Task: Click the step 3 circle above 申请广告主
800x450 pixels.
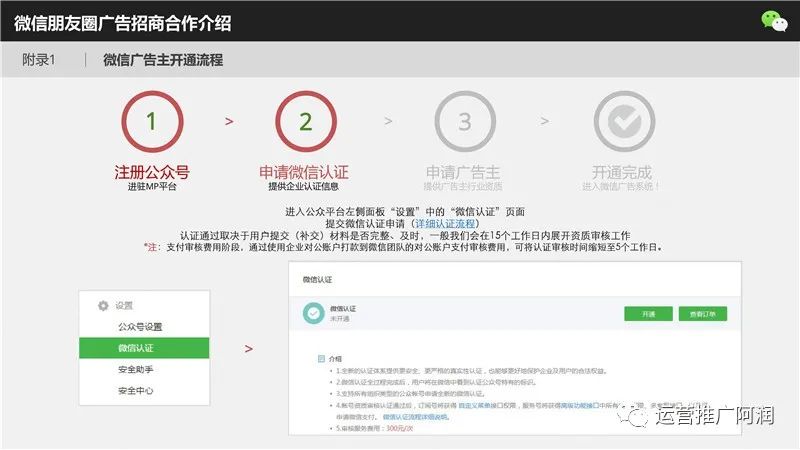Action: (465, 121)
